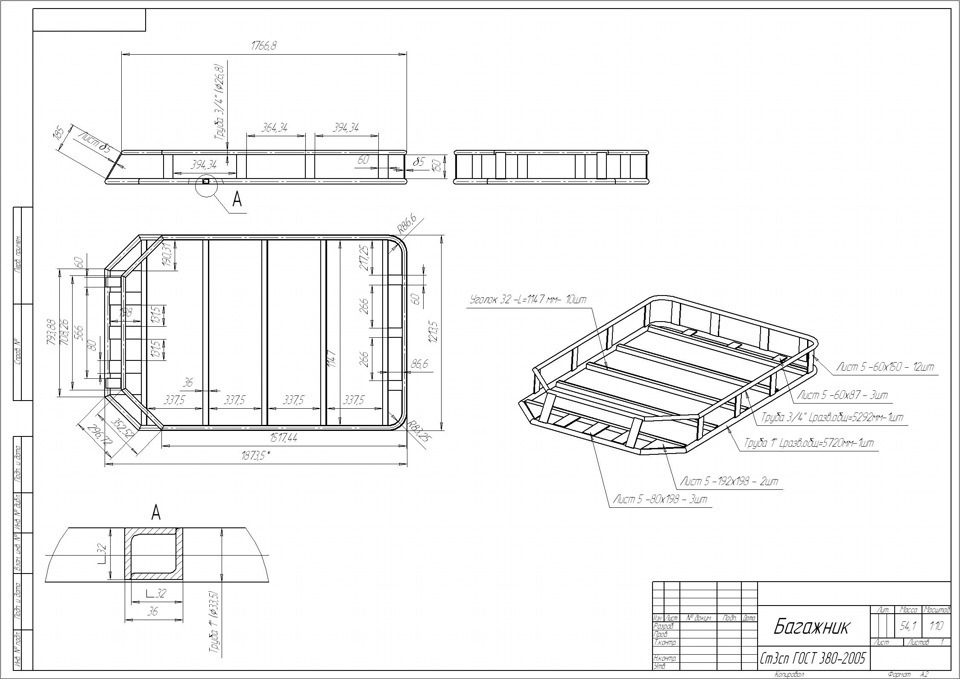Click the 1517,44 dimension in the plan view
The image size is (960, 679).
pos(283,438)
